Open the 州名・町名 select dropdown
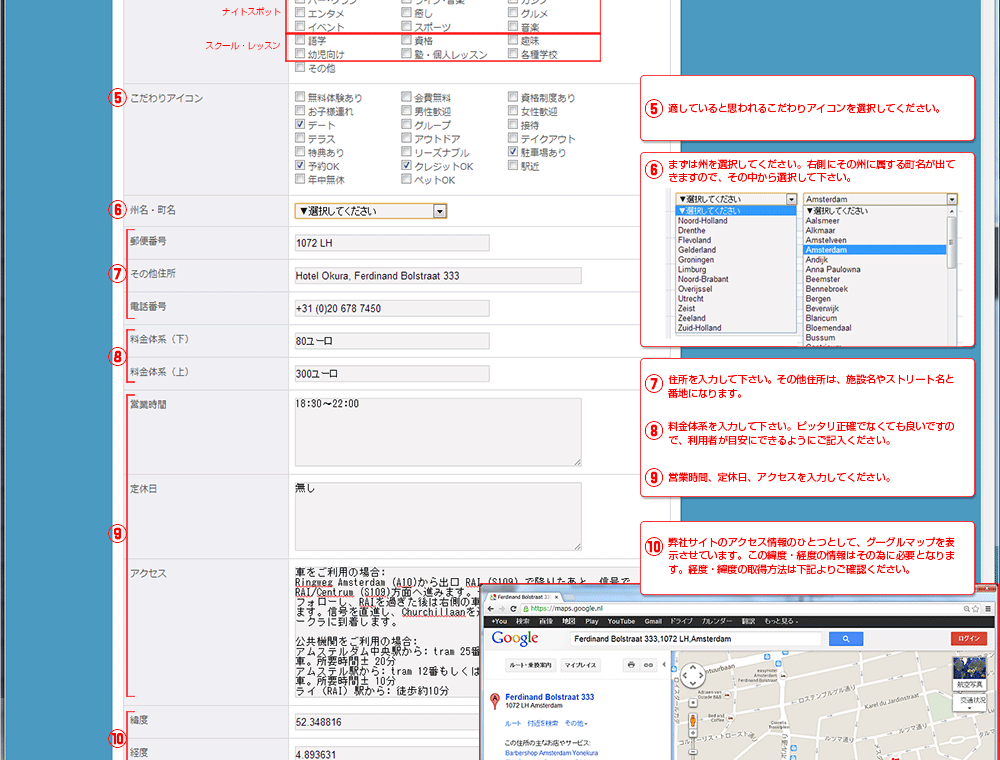This screenshot has height=760, width=1000. [370, 211]
